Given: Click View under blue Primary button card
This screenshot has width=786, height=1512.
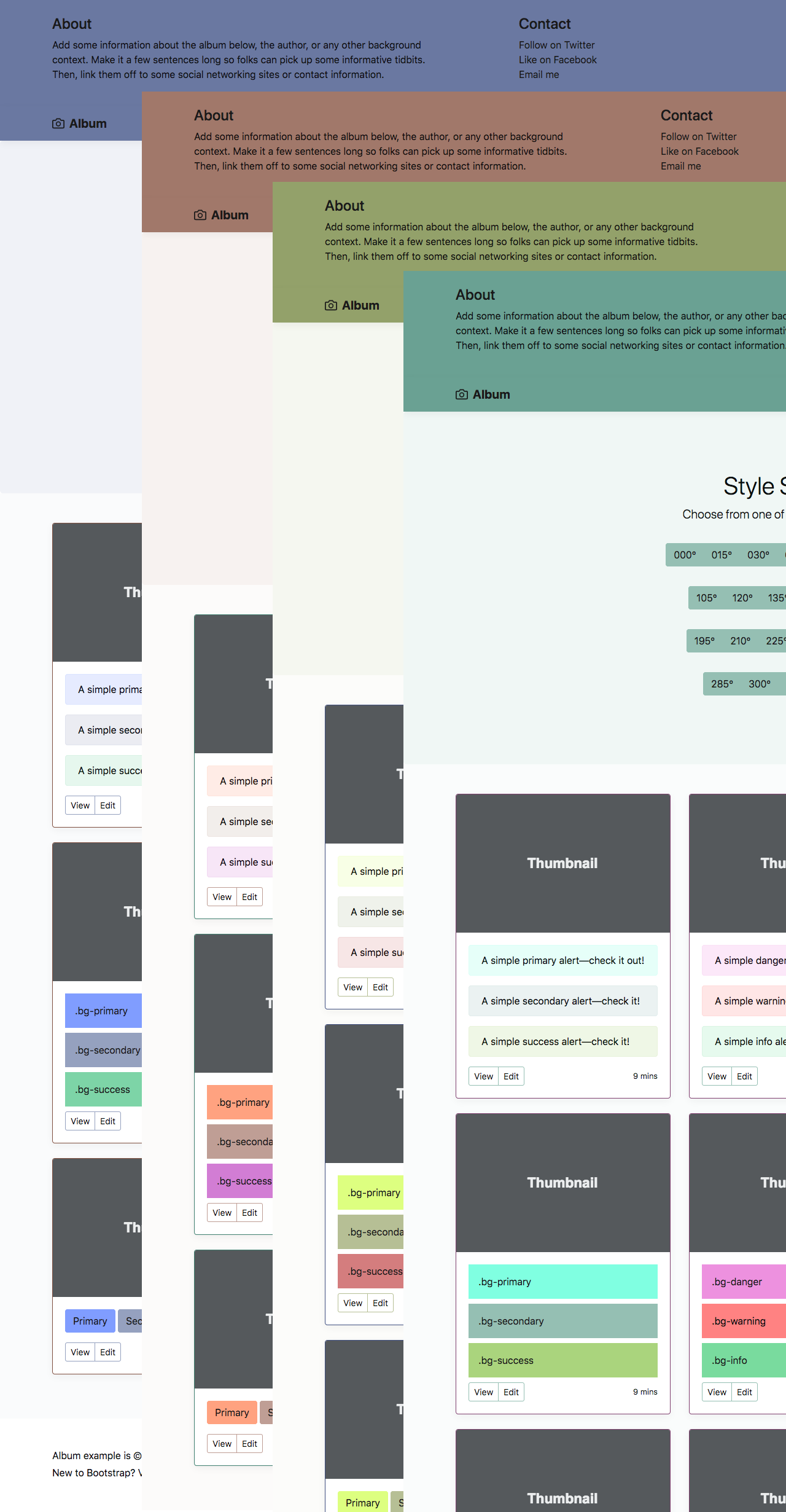Looking at the screenshot, I should pos(80,1352).
